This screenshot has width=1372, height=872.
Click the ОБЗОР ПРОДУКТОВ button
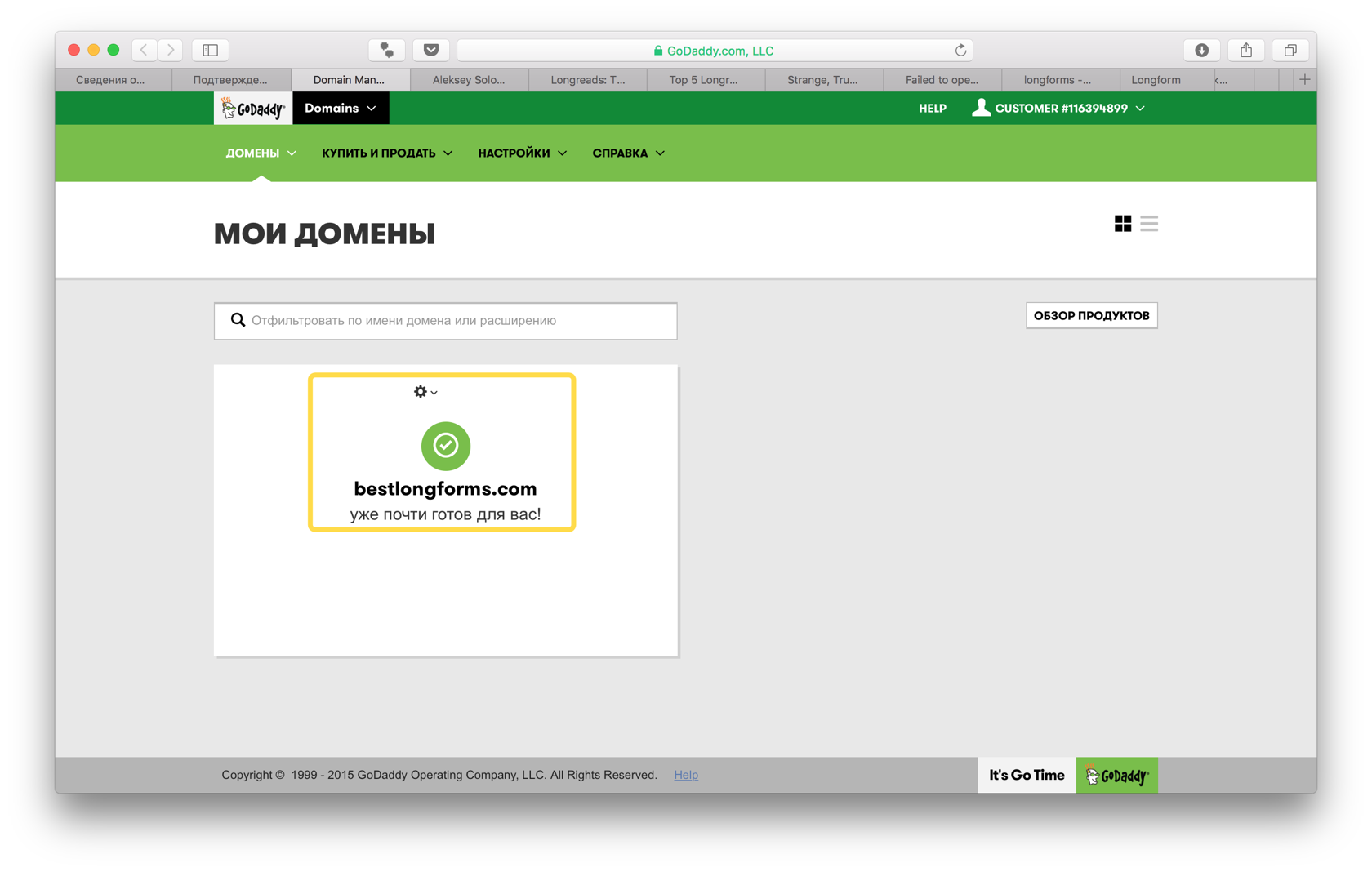tap(1091, 315)
